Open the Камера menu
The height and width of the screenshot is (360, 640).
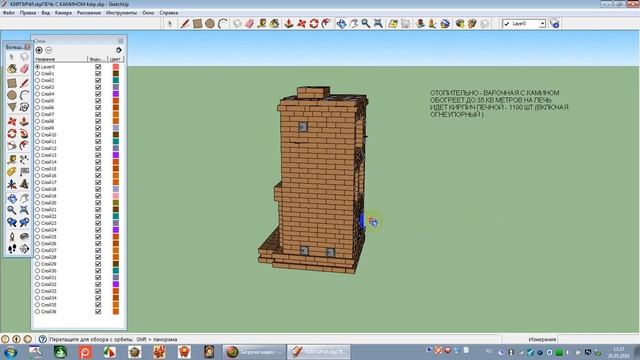(63, 13)
